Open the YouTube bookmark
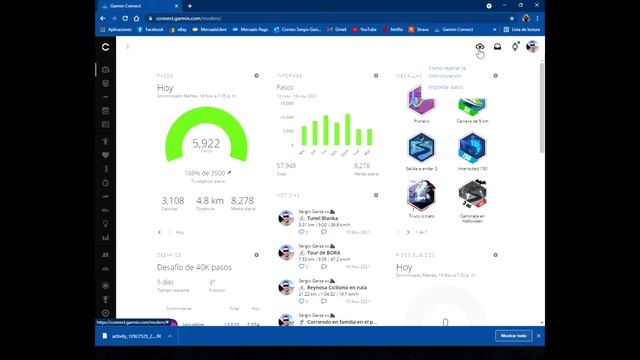Screen dimensions: 640x360 click(x=364, y=29)
